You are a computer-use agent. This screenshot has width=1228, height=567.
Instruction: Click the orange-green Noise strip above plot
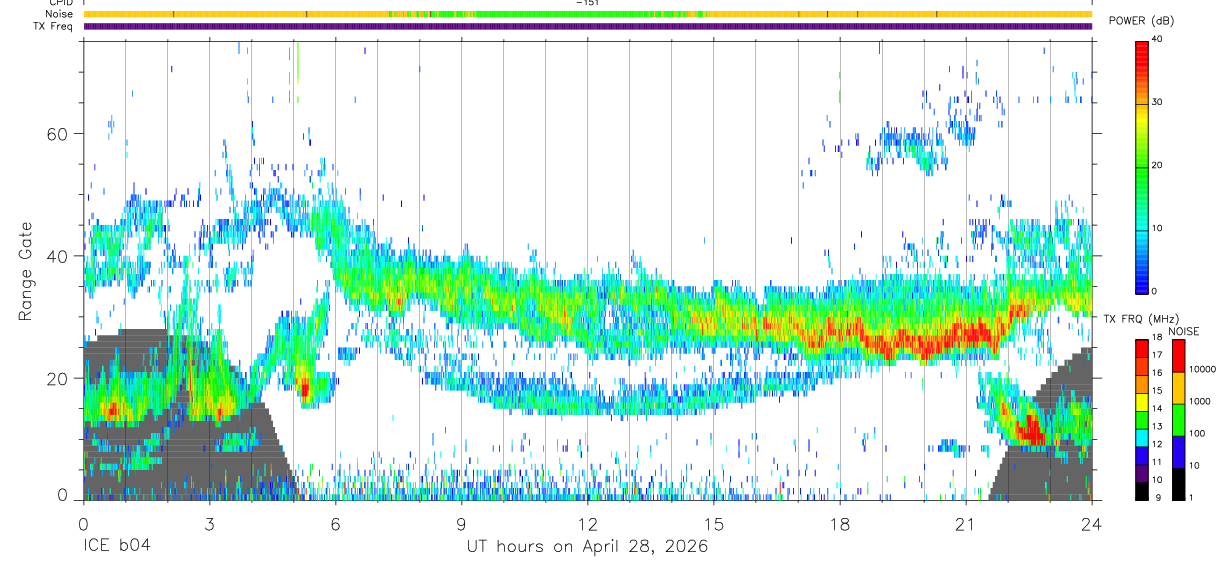pyautogui.click(x=588, y=14)
